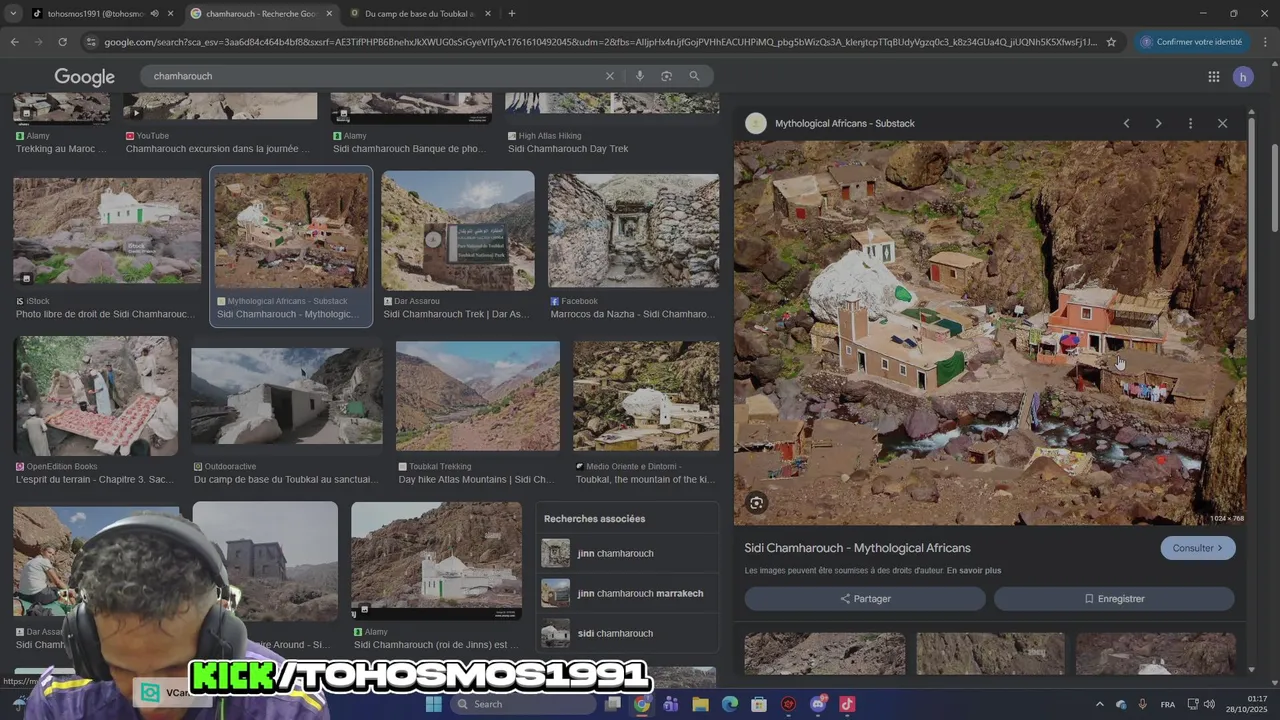Select related search 'sidi chamharouch'
This screenshot has height=720, width=1280.
pos(627,633)
